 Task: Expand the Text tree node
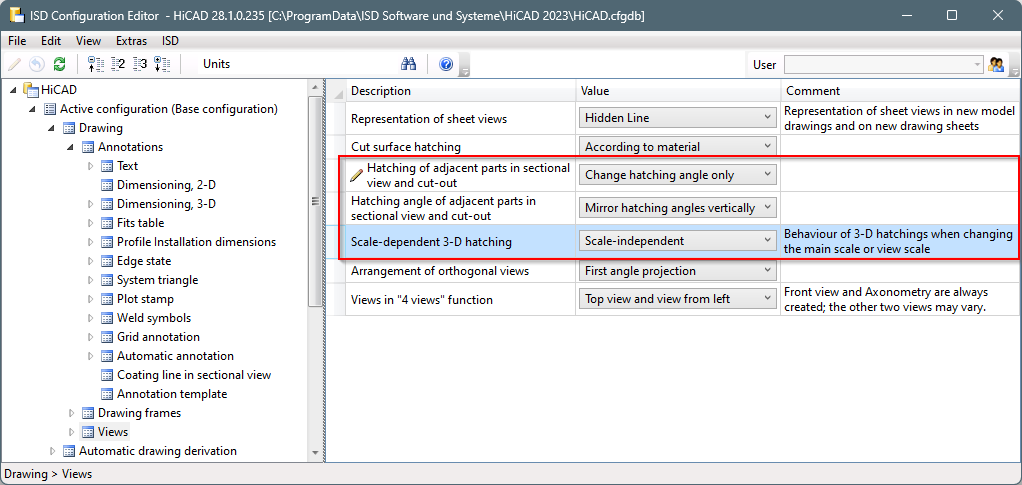click(91, 166)
